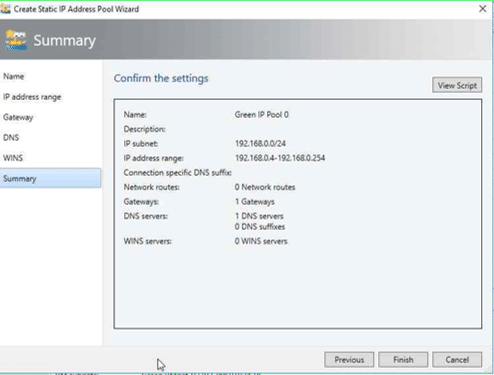Click the 'IP subnet:' label
The height and width of the screenshot is (375, 494).
[141, 144]
